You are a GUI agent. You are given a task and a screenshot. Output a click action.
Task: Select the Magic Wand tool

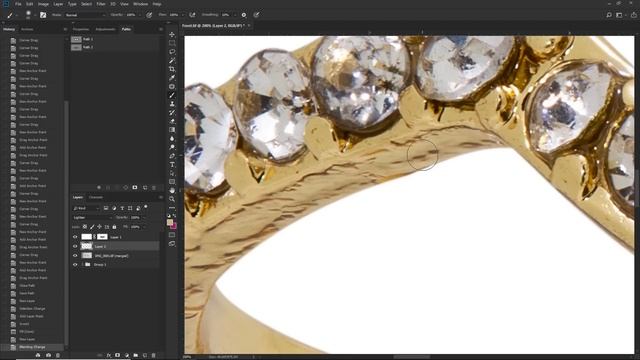(x=172, y=60)
